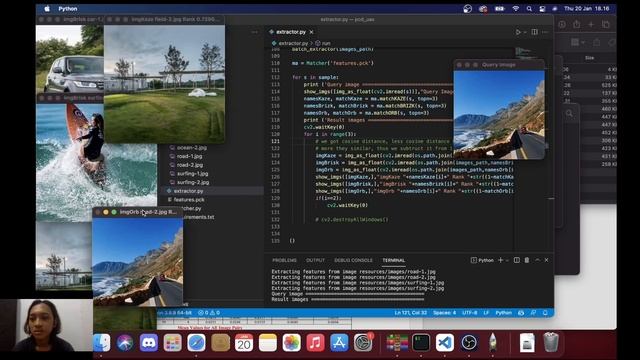Image resolution: width=640 pixels, height=360 pixels.
Task: Open Terminal app from dock
Action: 421,342
